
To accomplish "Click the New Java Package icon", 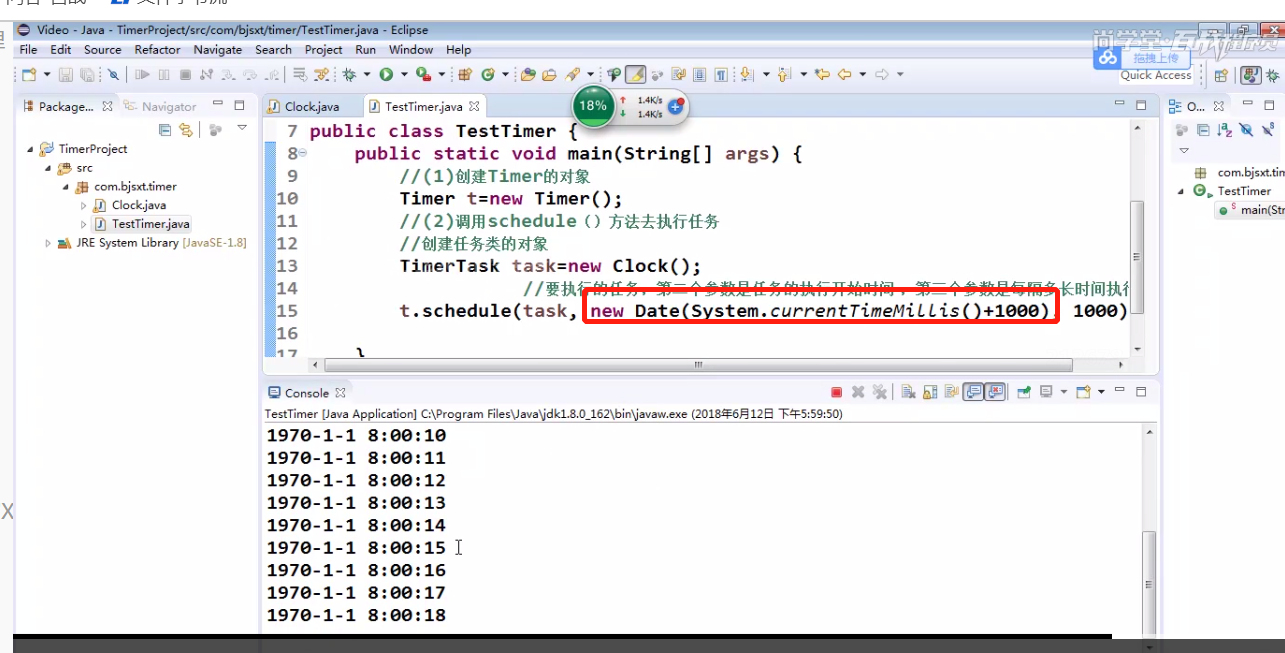I will click(465, 75).
